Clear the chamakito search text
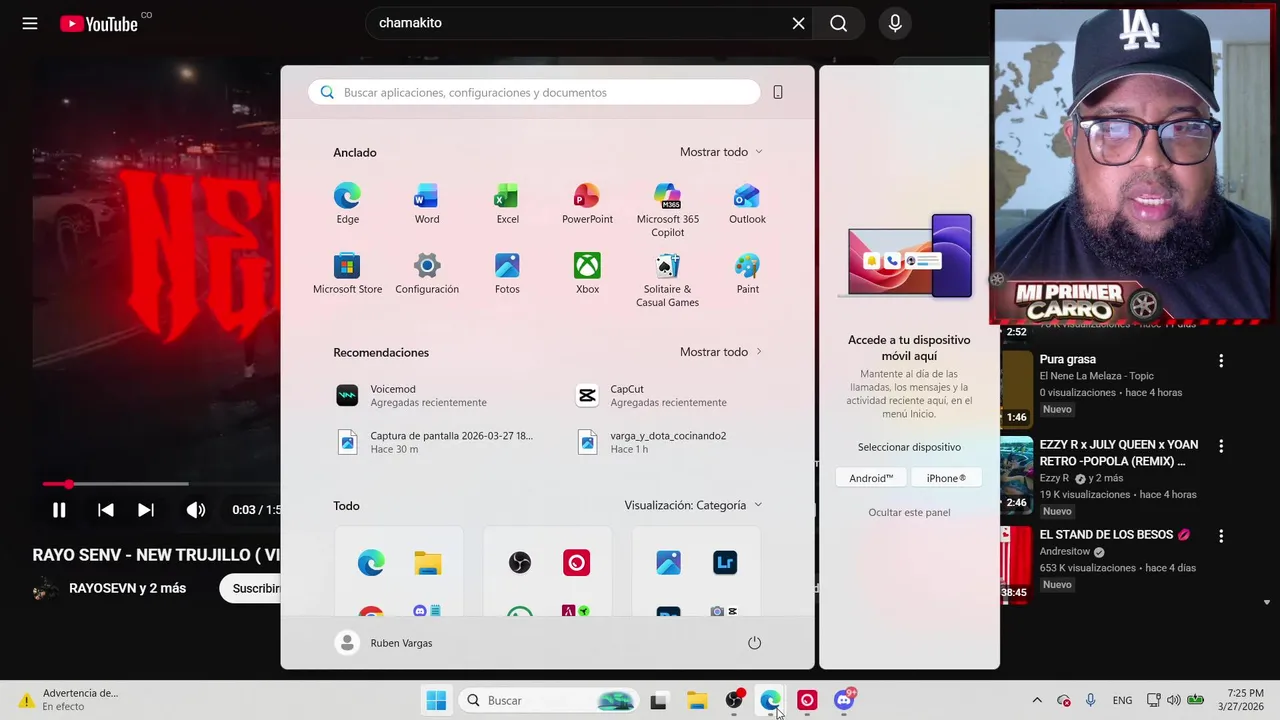 798,23
